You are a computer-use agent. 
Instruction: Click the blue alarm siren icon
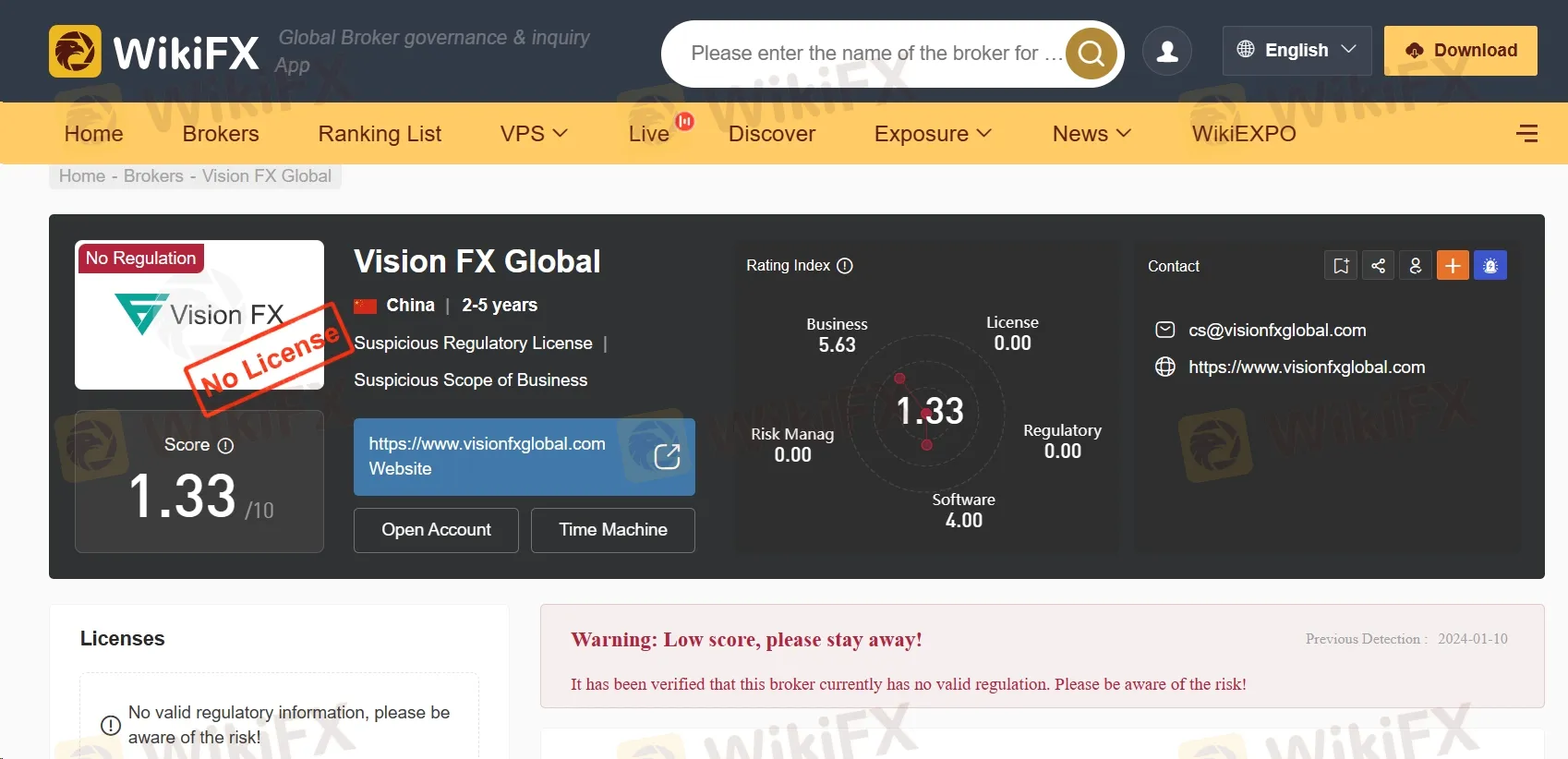pos(1490,266)
